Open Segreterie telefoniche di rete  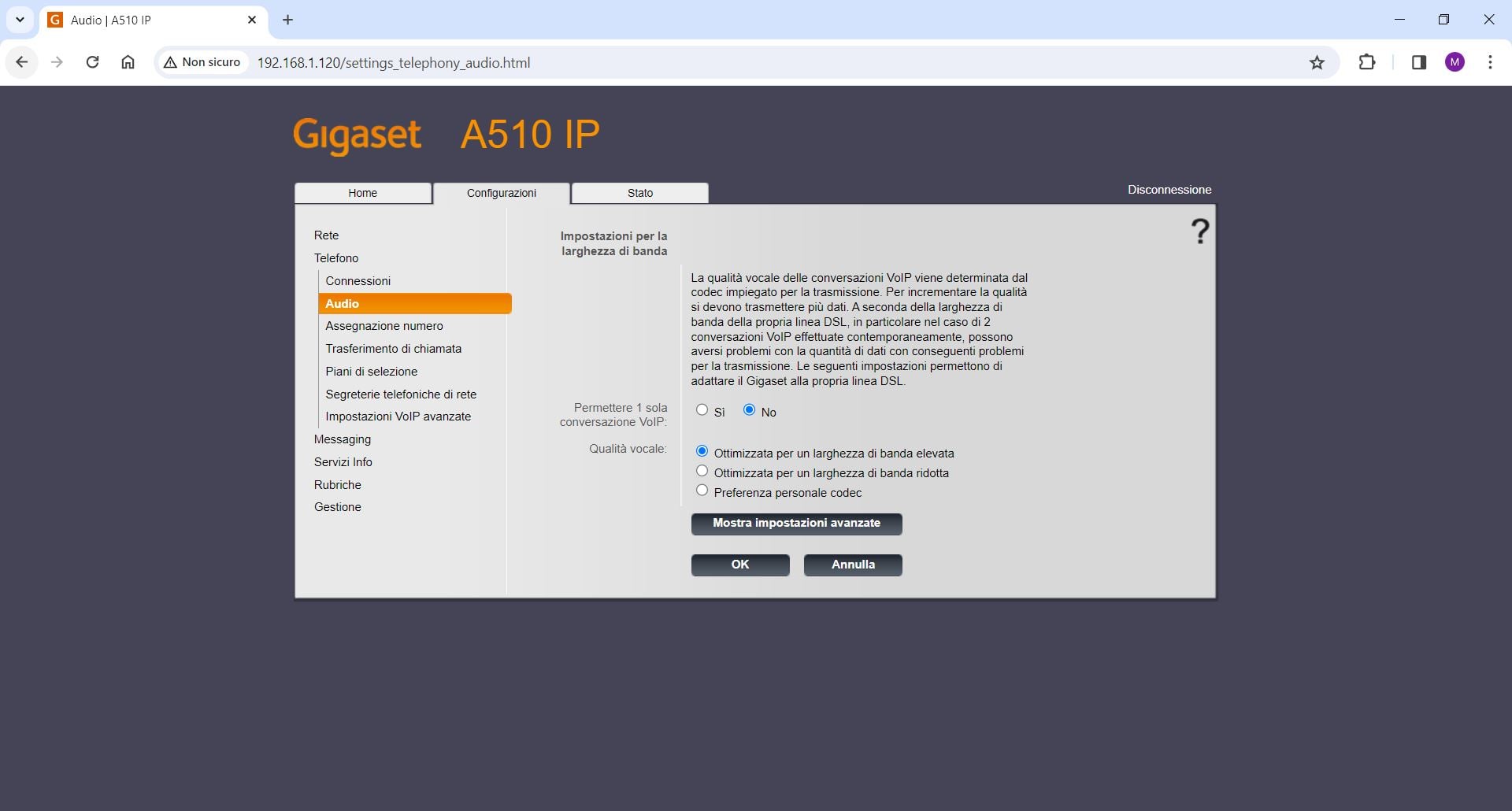[x=401, y=394]
